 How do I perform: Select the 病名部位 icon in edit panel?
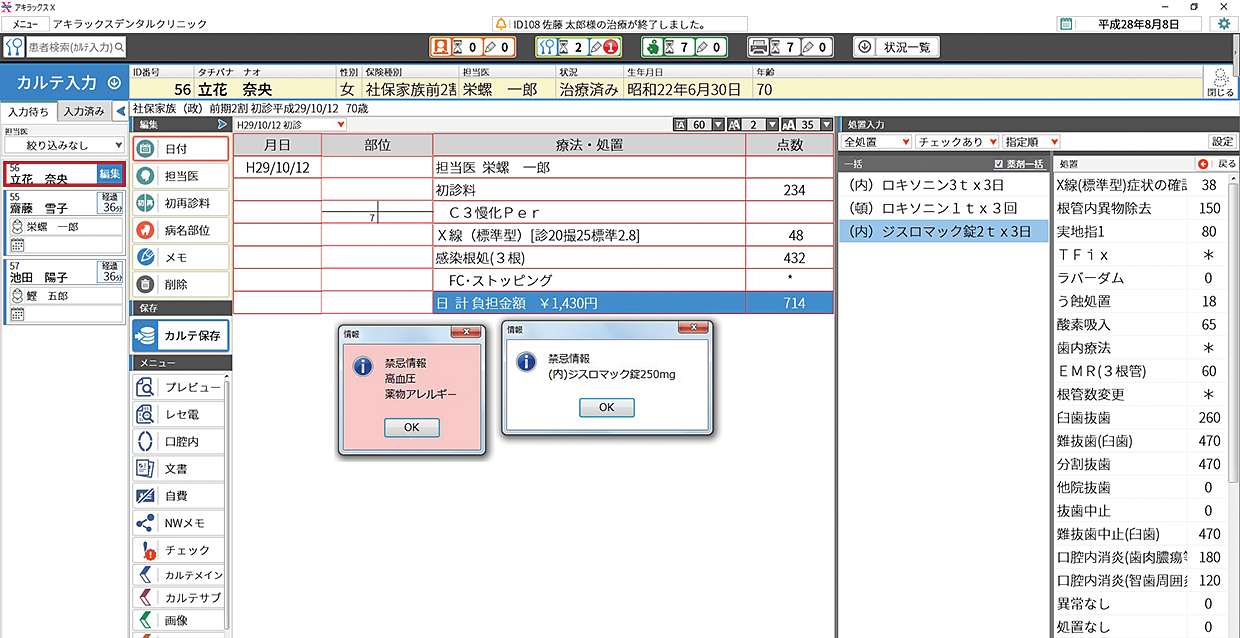145,230
